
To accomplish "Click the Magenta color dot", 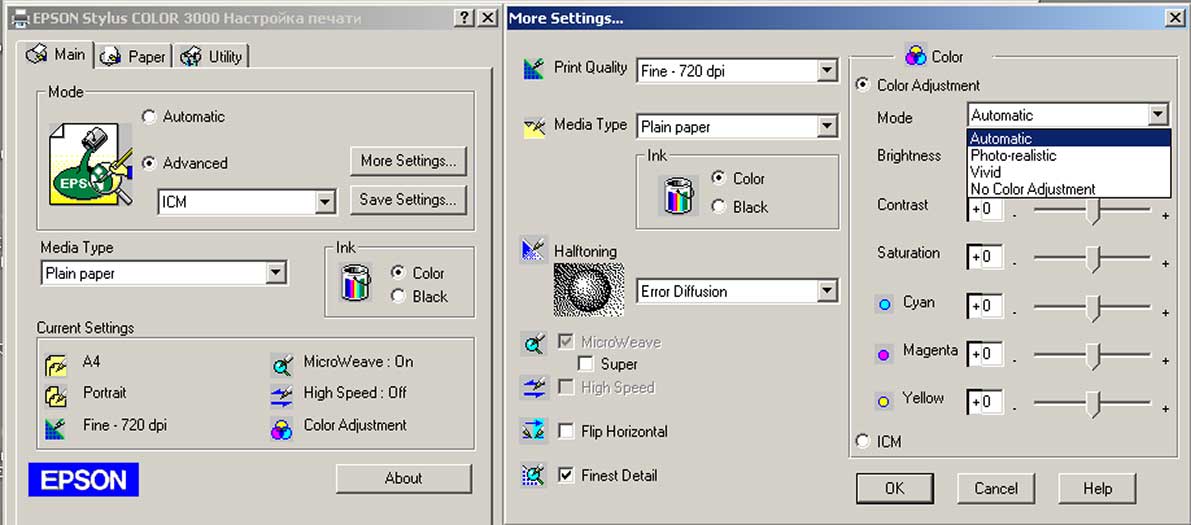I will click(x=883, y=354).
